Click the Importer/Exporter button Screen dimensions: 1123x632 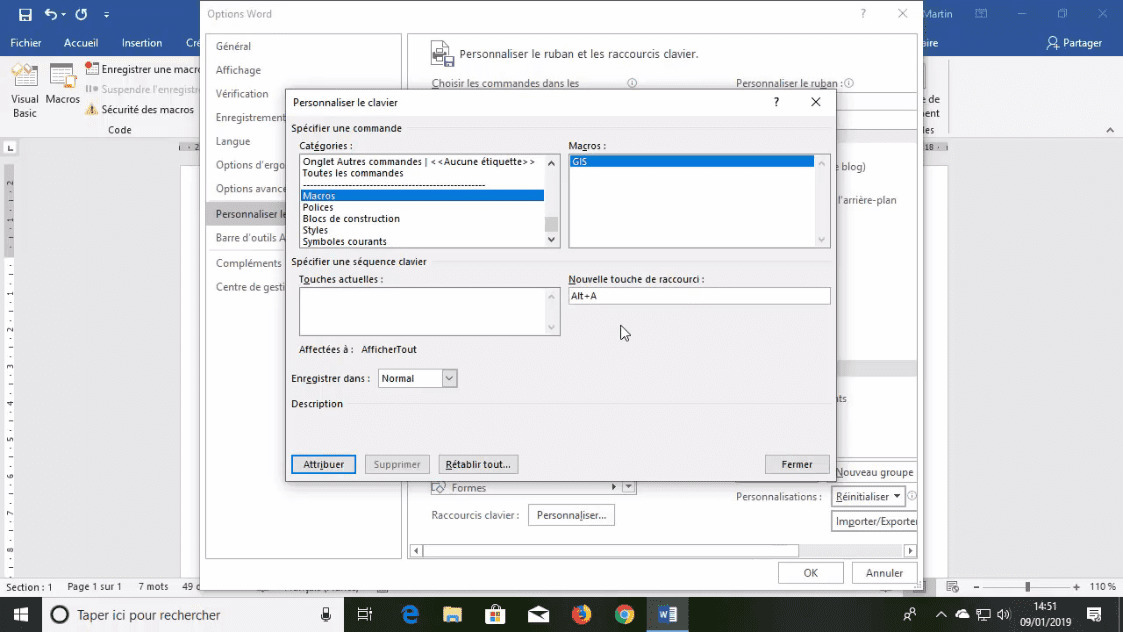pyautogui.click(x=874, y=521)
